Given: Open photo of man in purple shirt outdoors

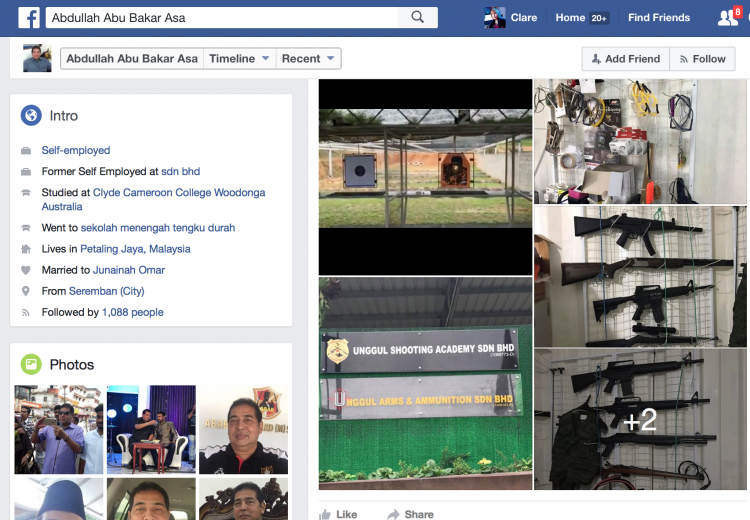Looking at the screenshot, I should pos(59,430).
